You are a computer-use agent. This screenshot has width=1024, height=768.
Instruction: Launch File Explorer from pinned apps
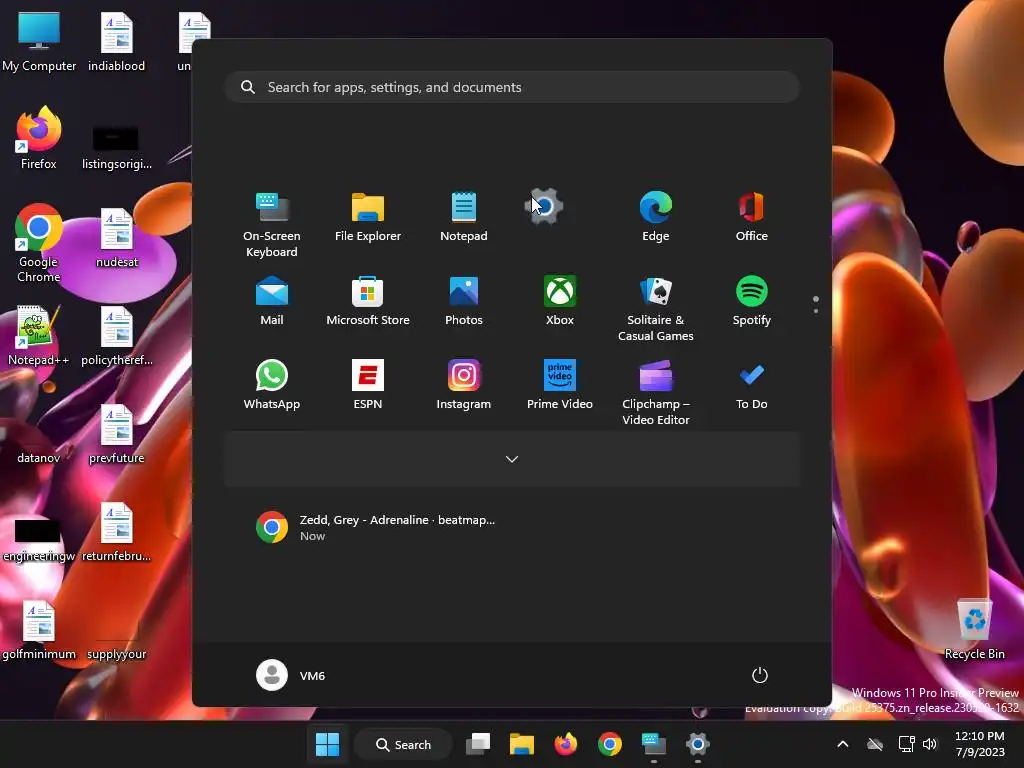[x=368, y=217]
